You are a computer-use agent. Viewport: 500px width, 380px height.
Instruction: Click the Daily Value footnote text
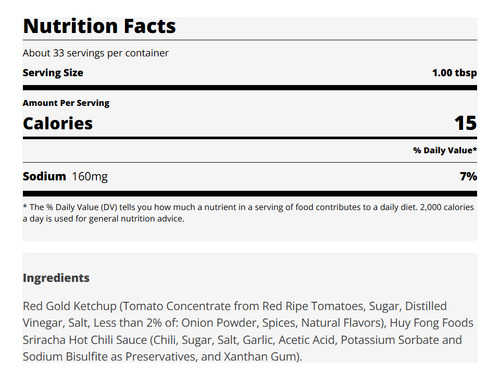click(x=248, y=213)
